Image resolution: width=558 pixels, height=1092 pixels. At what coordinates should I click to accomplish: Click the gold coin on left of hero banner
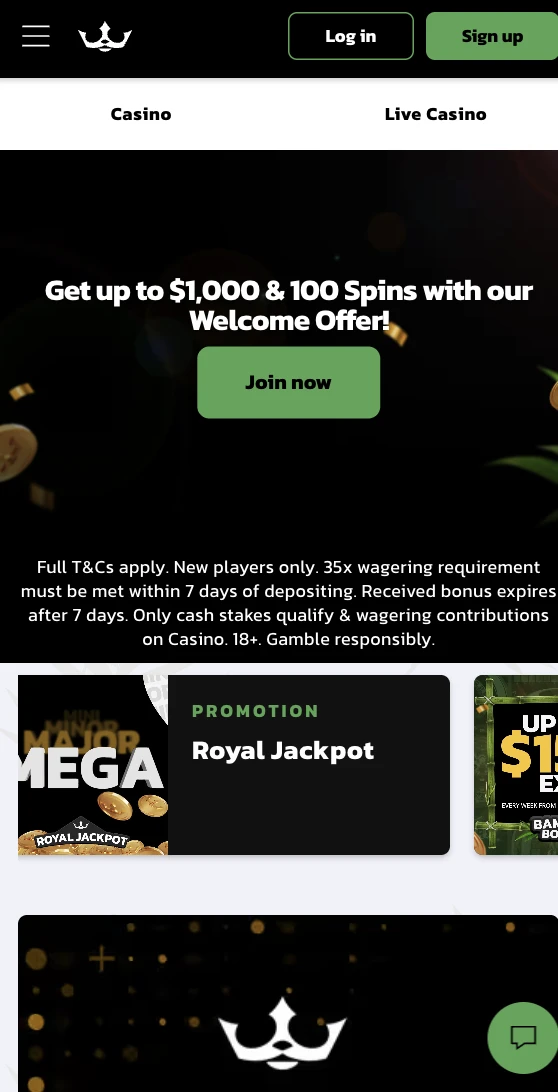(x=15, y=453)
